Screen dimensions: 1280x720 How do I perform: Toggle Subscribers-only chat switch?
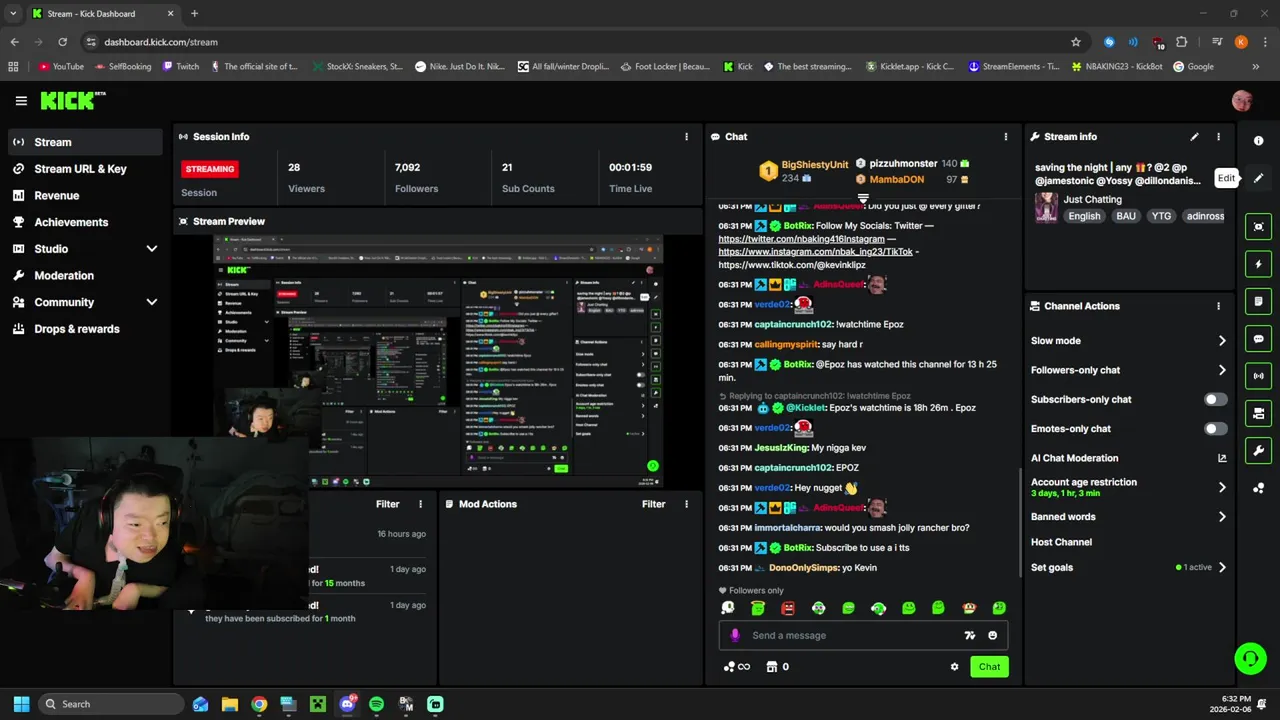pos(1215,399)
